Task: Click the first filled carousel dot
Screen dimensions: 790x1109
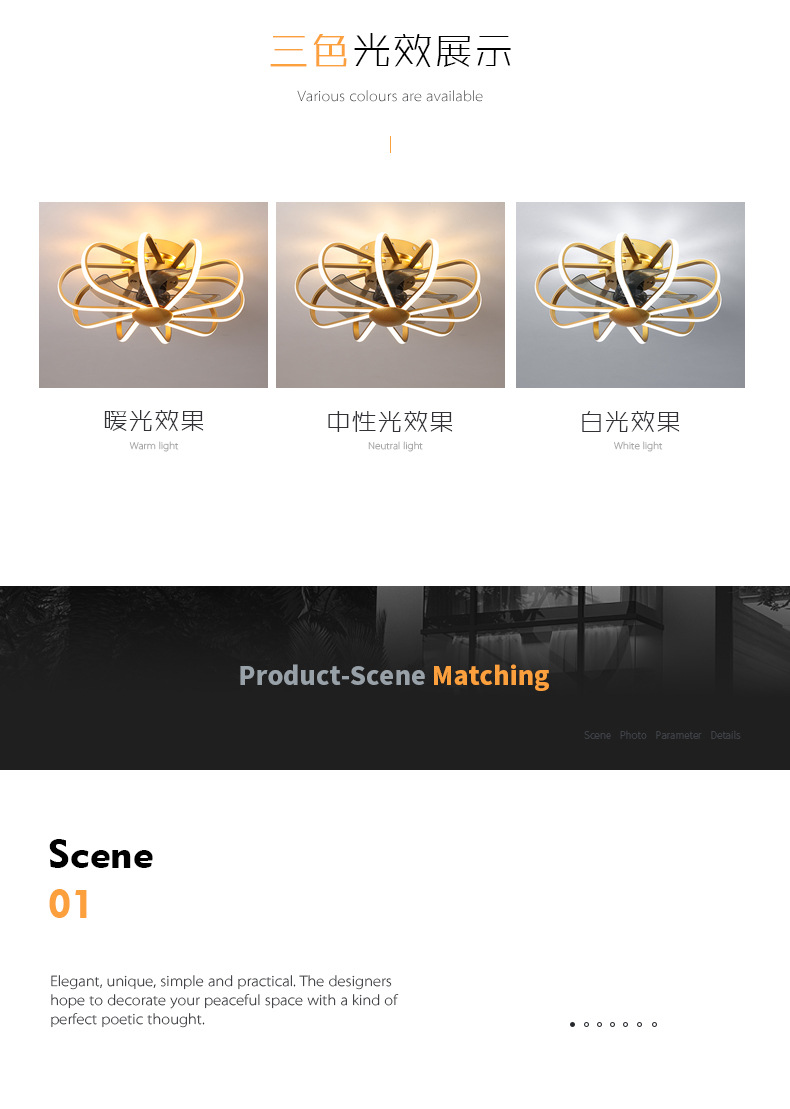Action: coord(572,1024)
